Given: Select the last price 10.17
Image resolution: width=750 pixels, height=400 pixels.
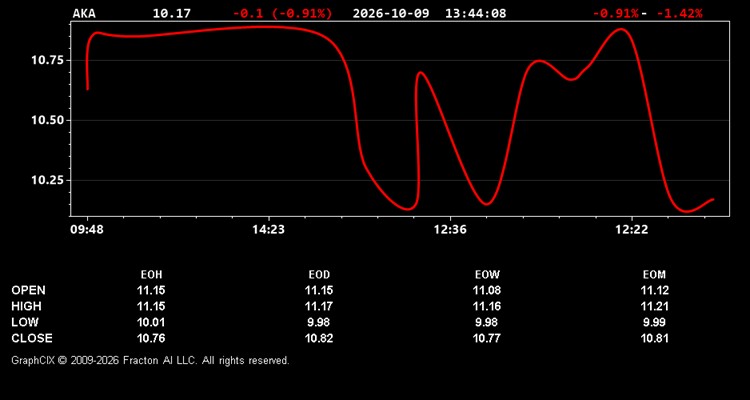Looking at the screenshot, I should (x=171, y=13).
